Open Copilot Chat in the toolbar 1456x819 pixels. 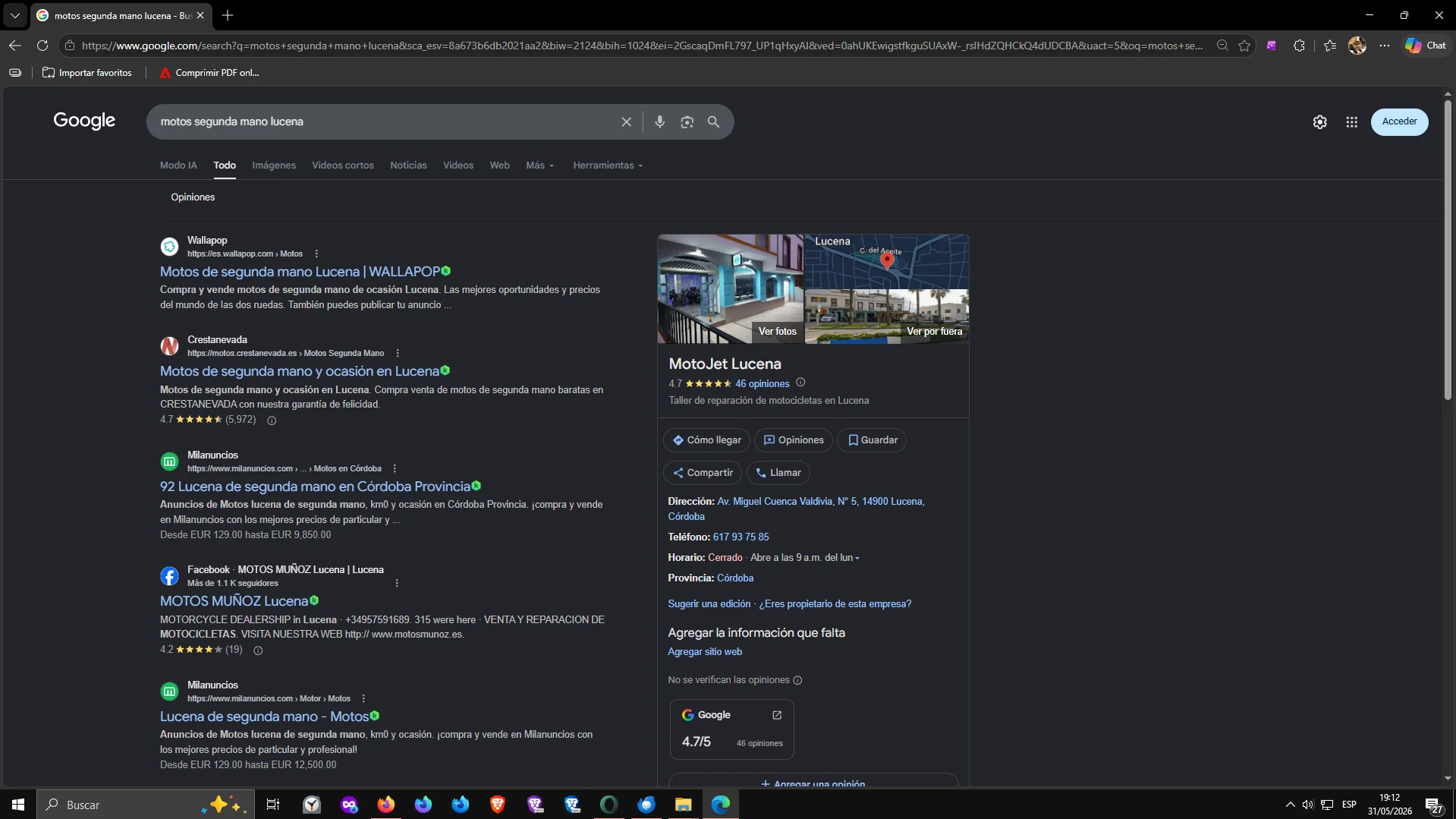click(x=1425, y=46)
